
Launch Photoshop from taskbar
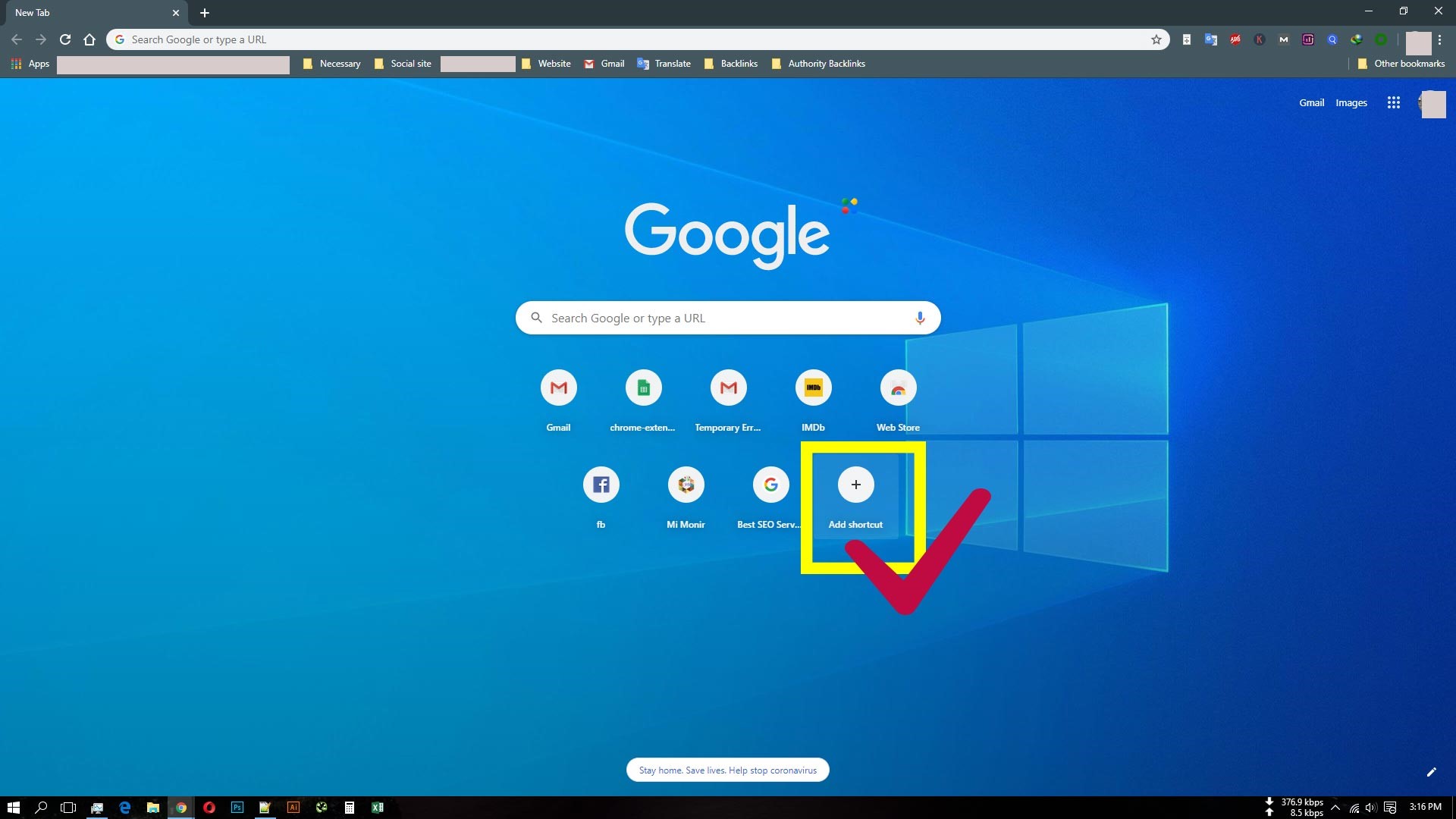click(237, 808)
